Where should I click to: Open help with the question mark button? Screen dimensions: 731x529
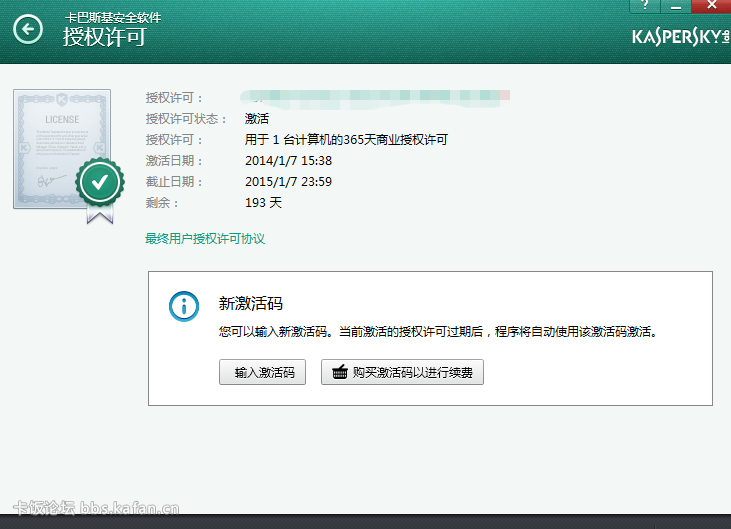pos(645,6)
